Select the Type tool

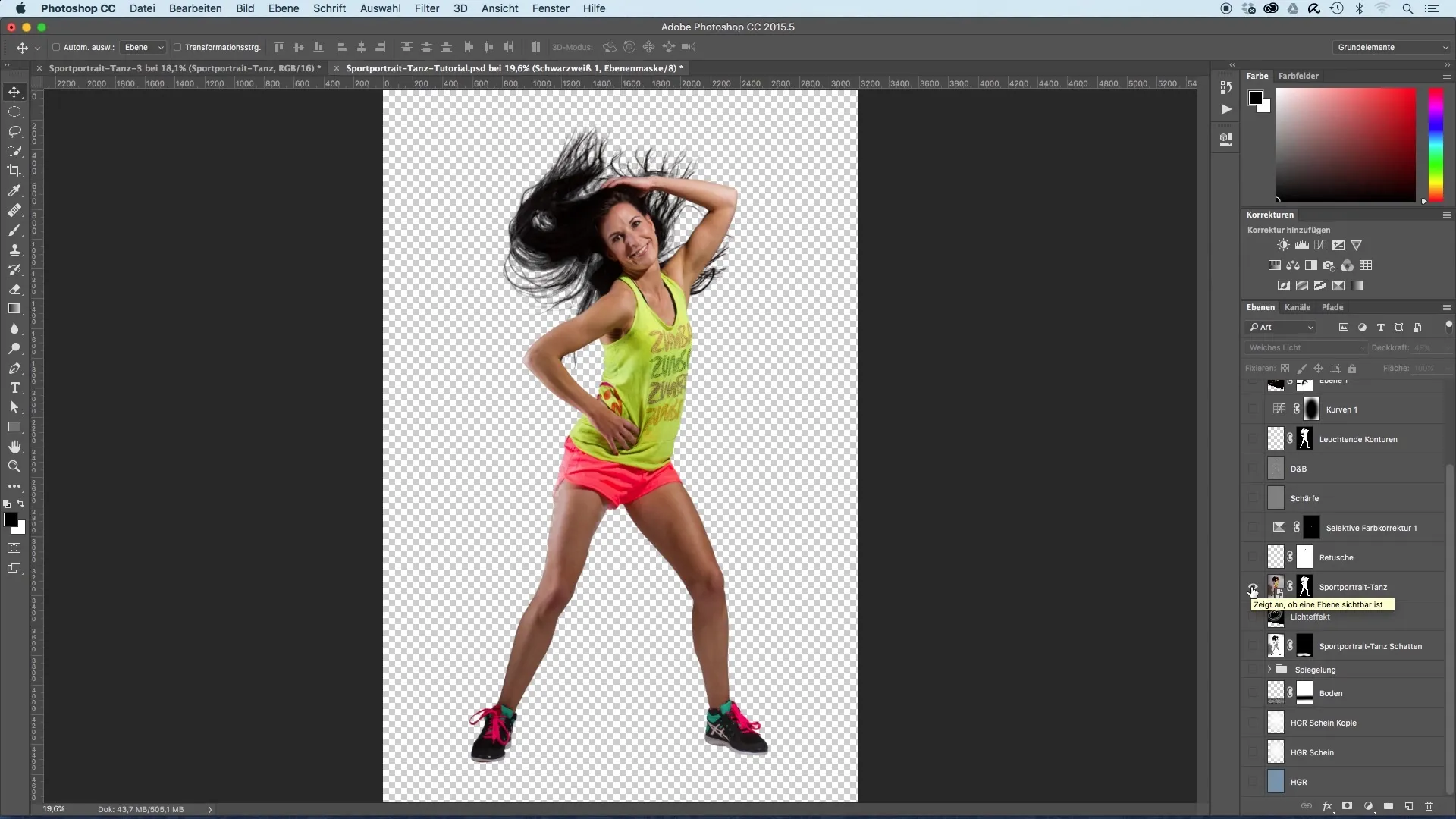point(14,388)
